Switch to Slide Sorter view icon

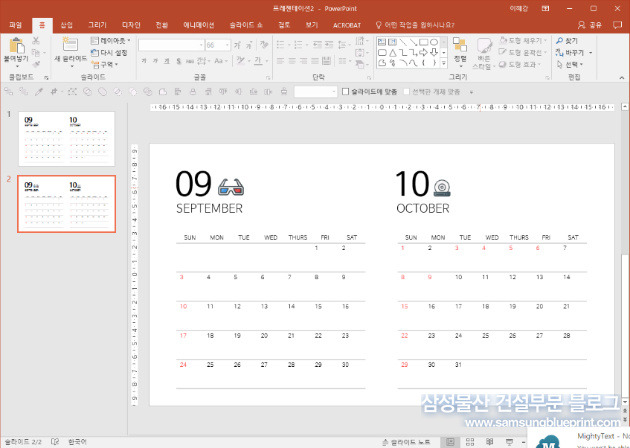click(470, 442)
